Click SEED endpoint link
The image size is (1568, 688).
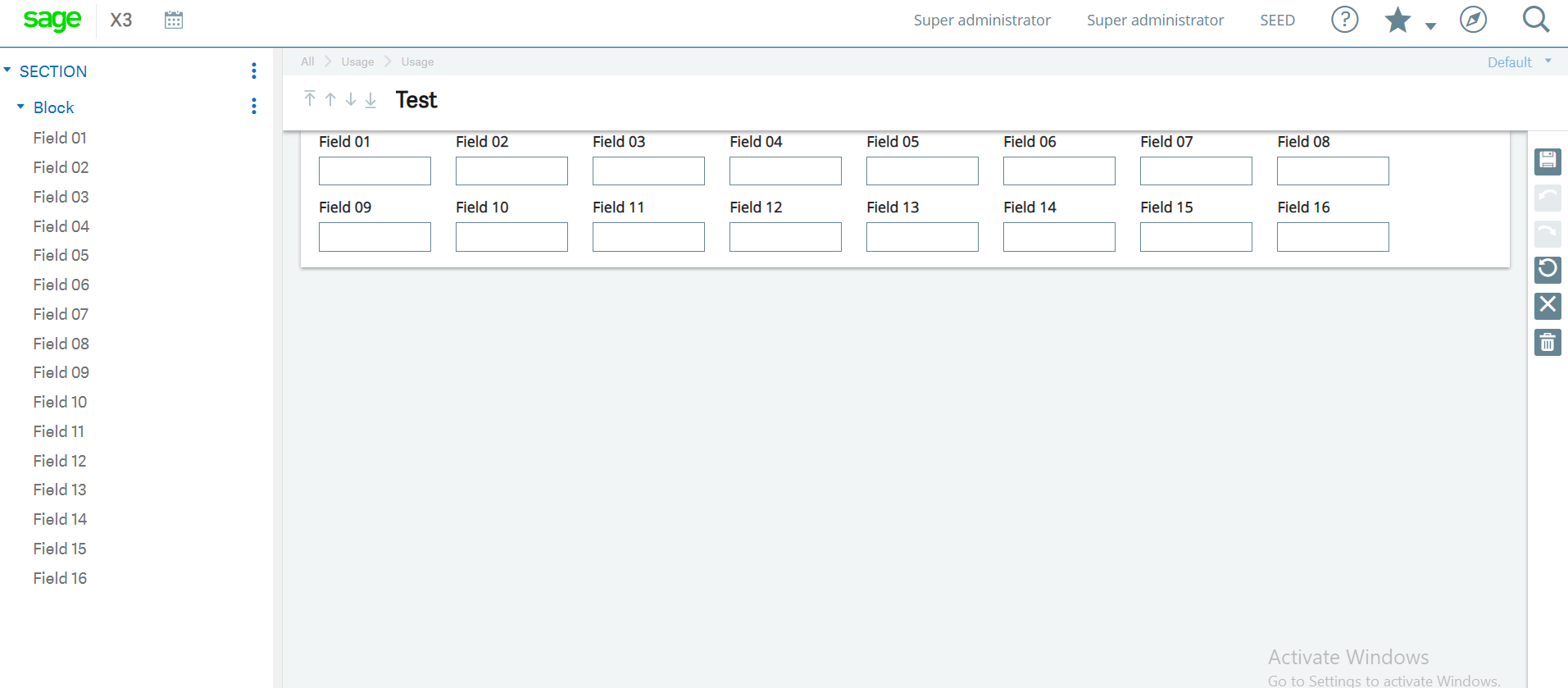(x=1277, y=20)
